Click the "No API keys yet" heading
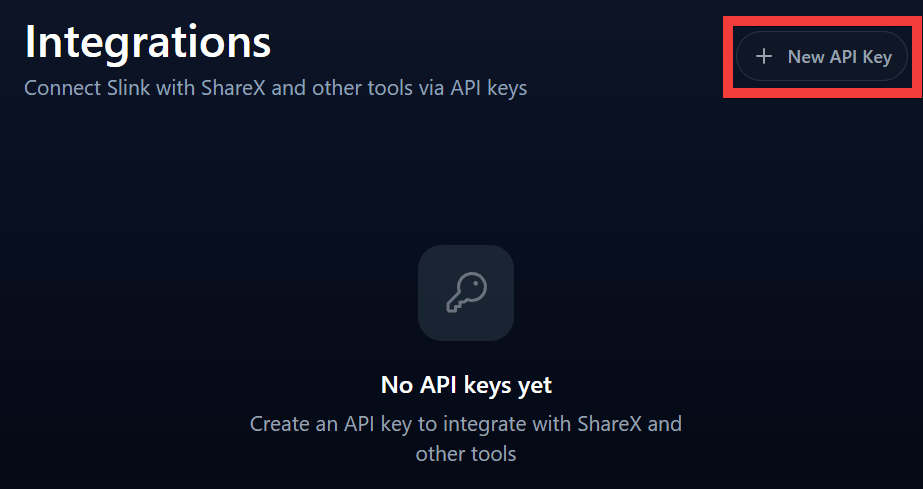Viewport: 923px width, 489px height. 466,385
